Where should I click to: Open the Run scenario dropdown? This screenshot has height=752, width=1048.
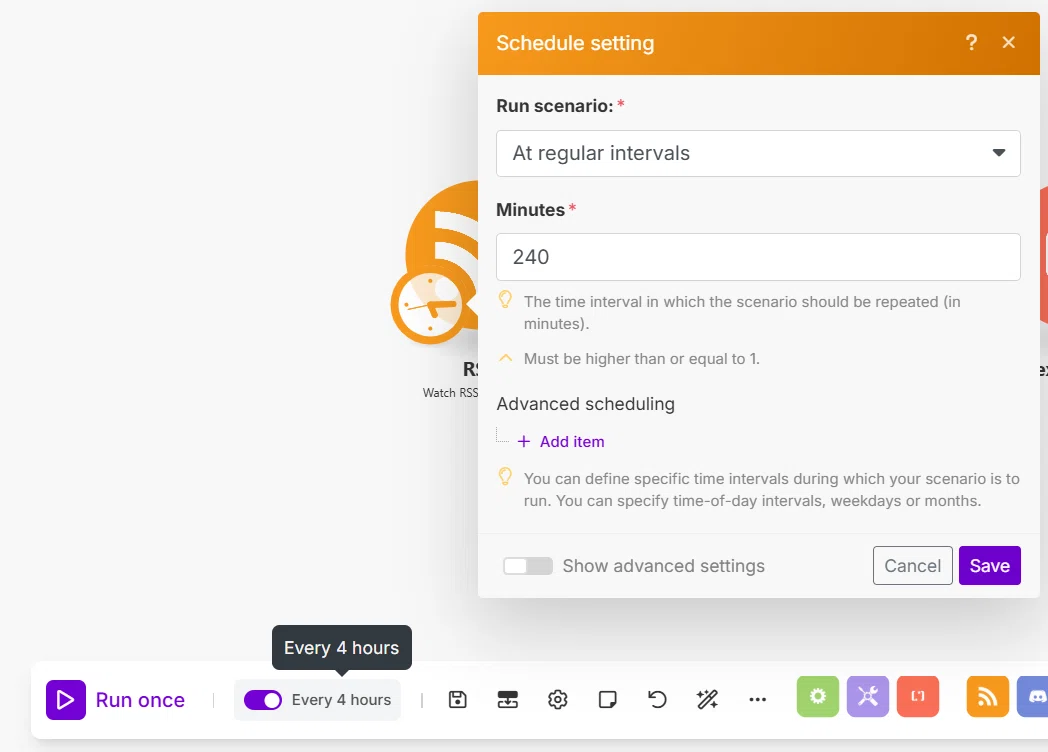tap(758, 153)
